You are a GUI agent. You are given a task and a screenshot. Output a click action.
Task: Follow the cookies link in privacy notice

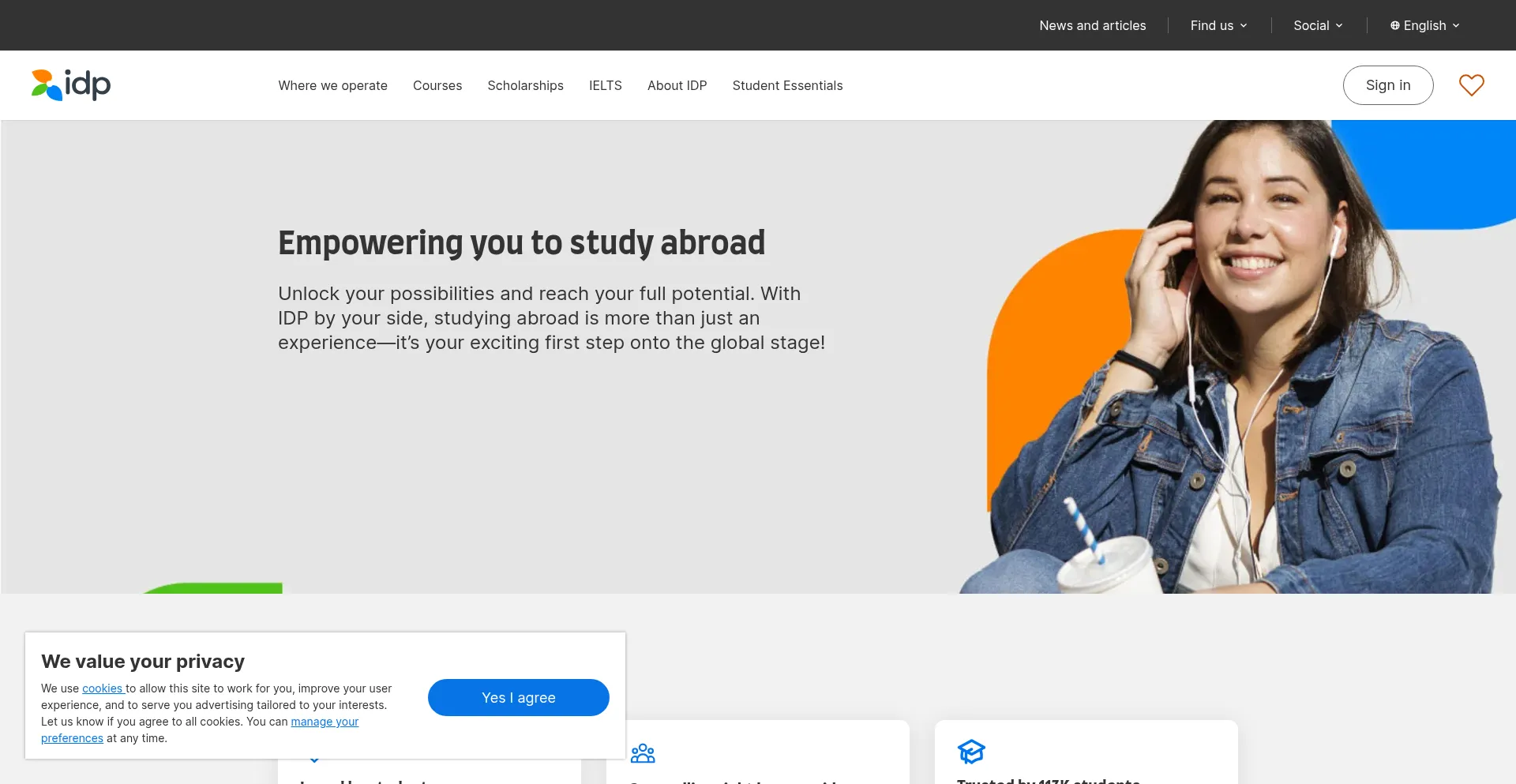(103, 688)
